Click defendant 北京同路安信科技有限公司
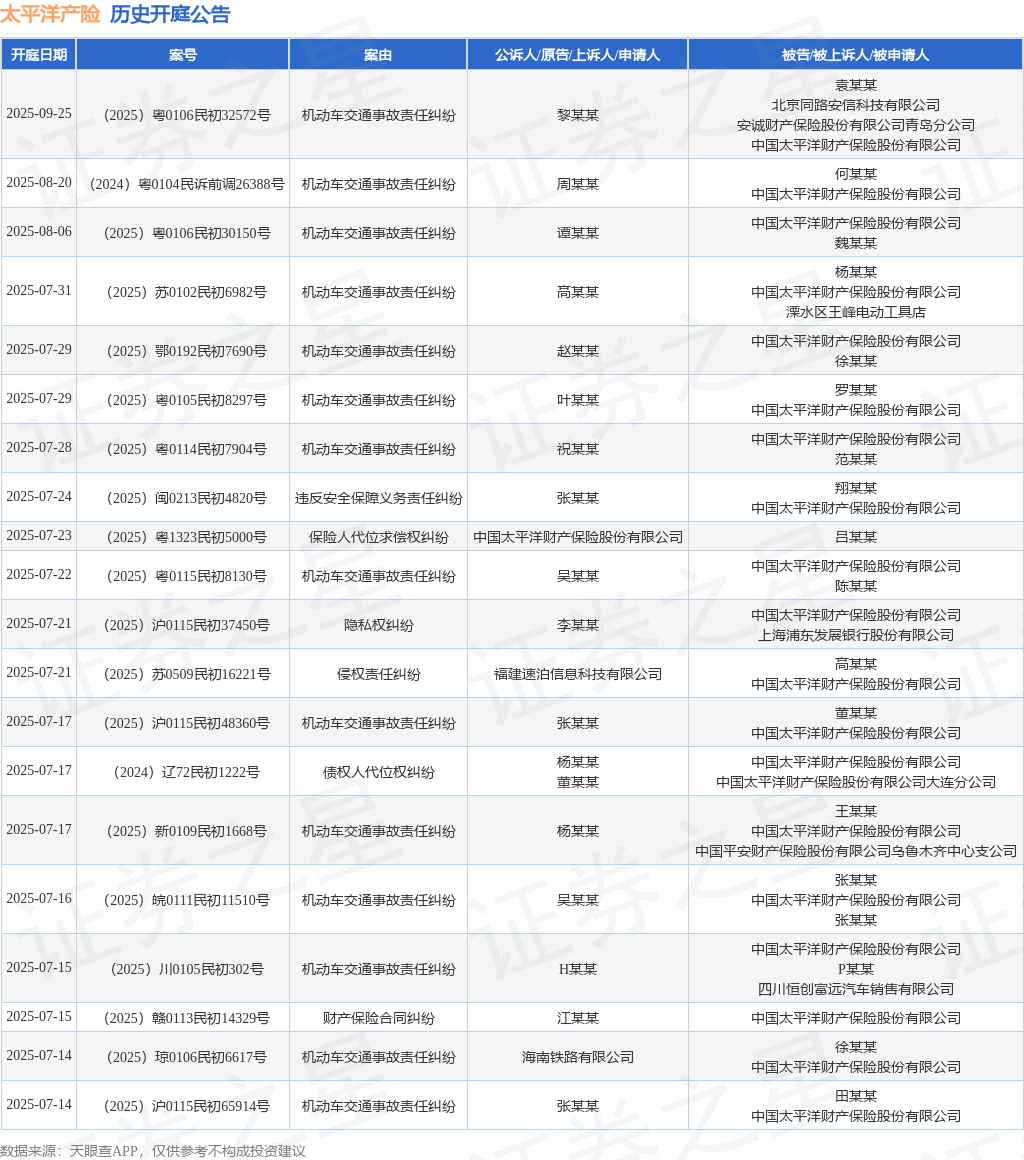The height and width of the screenshot is (1160, 1024). click(856, 105)
